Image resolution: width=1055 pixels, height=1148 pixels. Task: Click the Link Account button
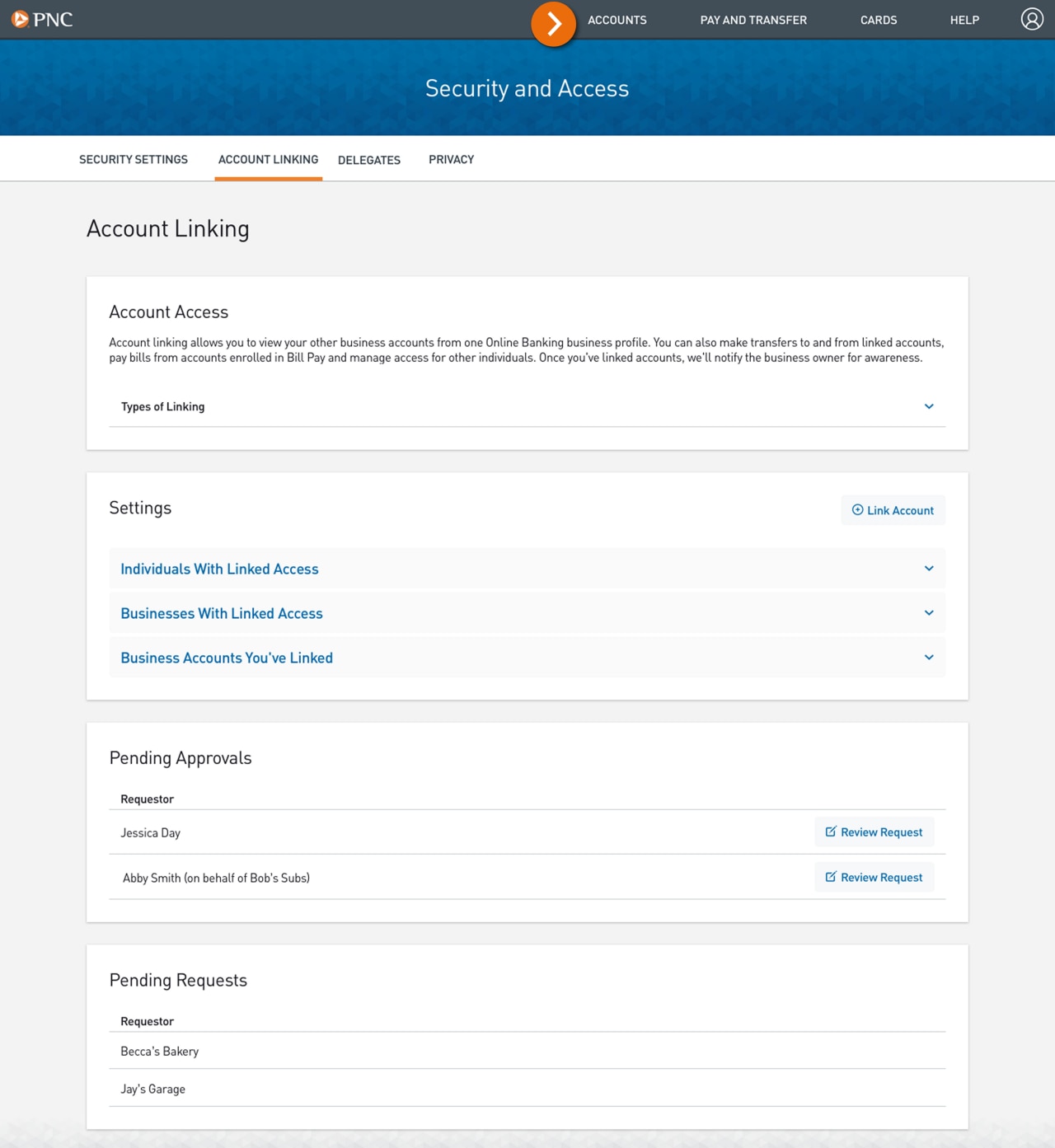(893, 509)
